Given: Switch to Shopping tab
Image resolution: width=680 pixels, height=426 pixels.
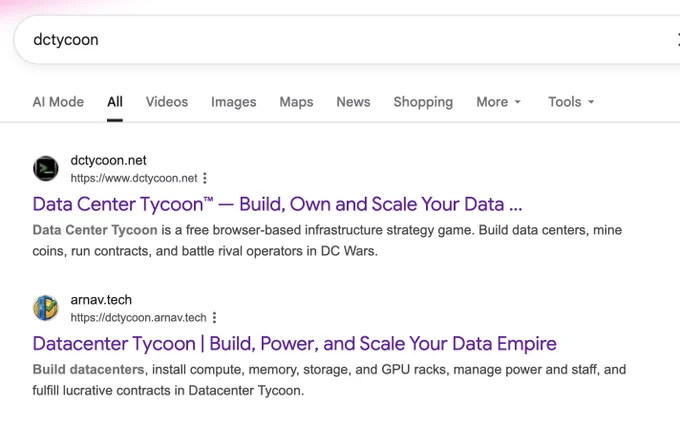Looking at the screenshot, I should coord(423,102).
